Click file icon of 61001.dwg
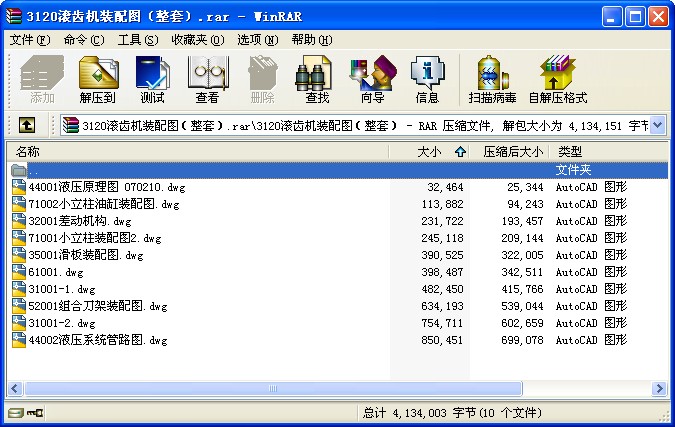This screenshot has width=675, height=427. [x=19, y=272]
